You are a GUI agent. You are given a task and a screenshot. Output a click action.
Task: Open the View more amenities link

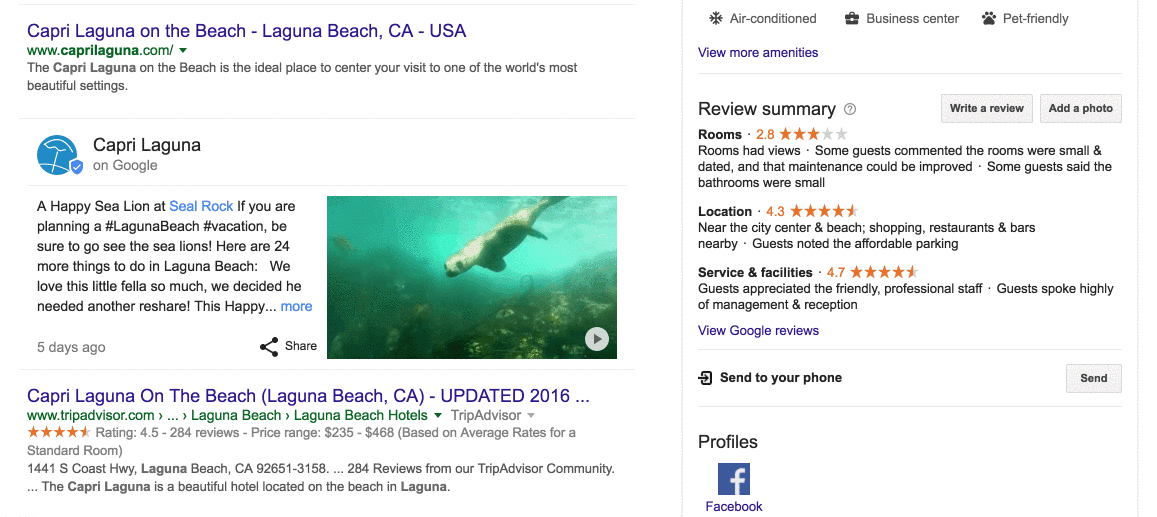tap(758, 52)
